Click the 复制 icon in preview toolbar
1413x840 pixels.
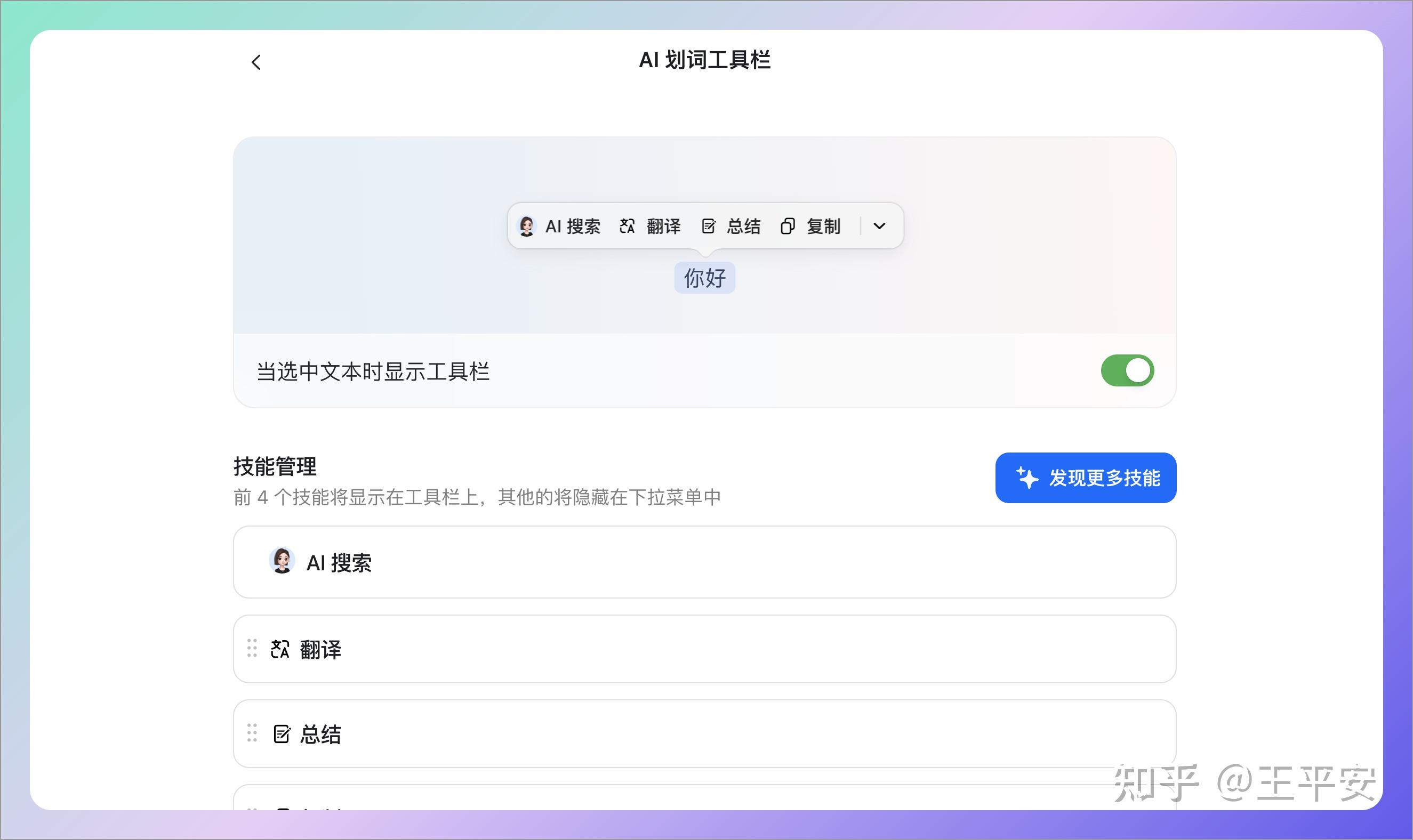tap(788, 227)
